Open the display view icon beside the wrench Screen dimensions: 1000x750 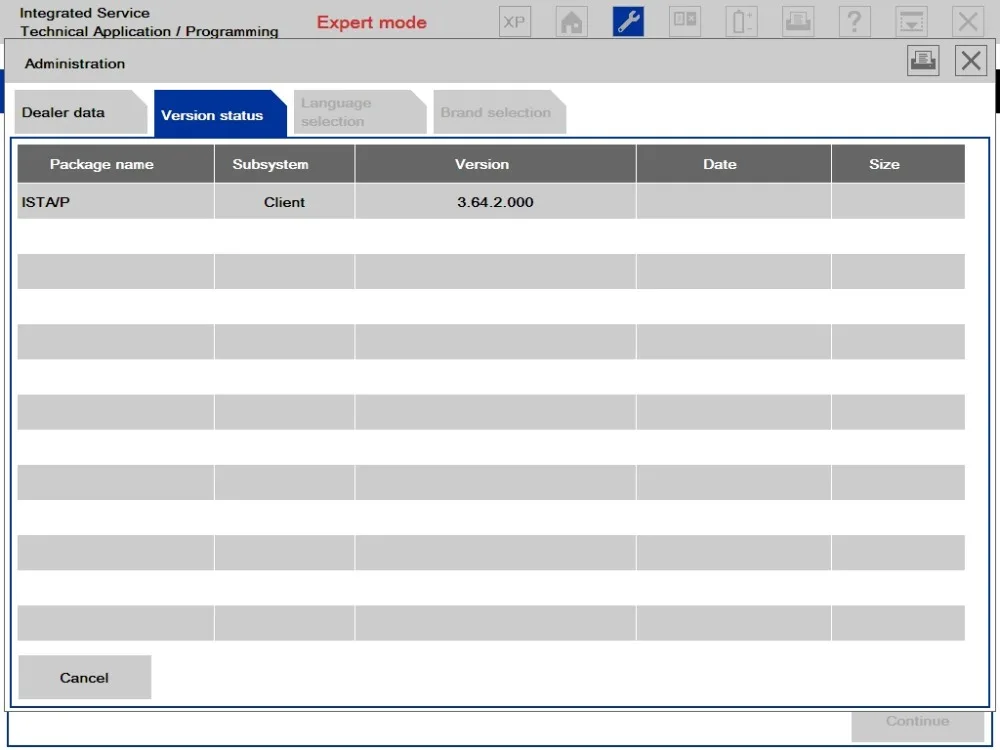[x=685, y=22]
